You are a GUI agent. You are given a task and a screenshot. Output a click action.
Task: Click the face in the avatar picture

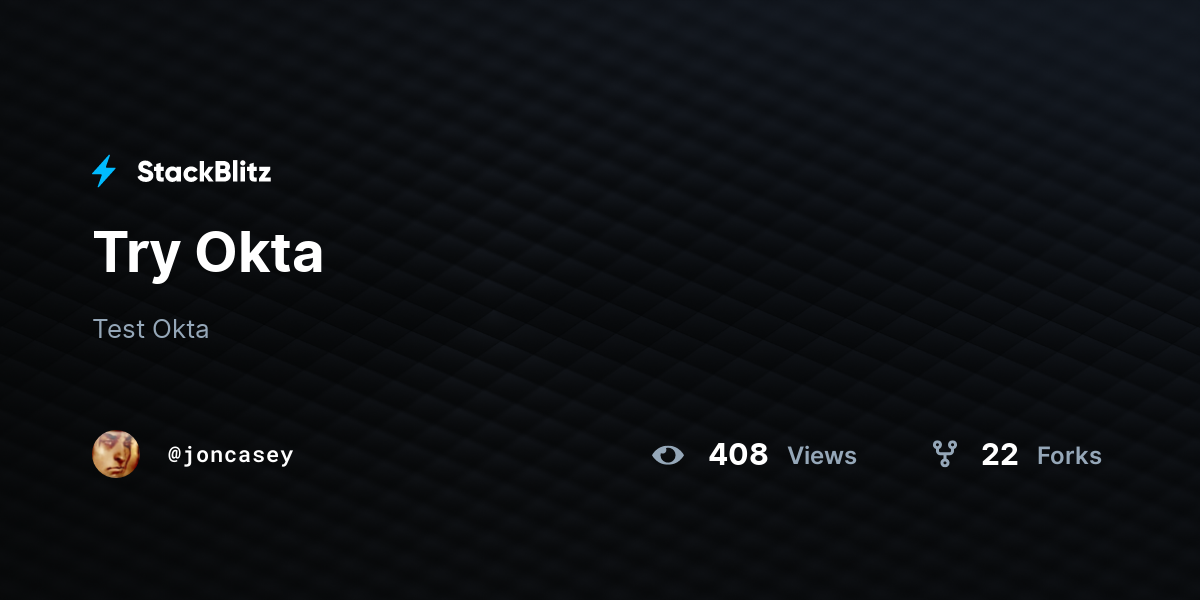116,454
